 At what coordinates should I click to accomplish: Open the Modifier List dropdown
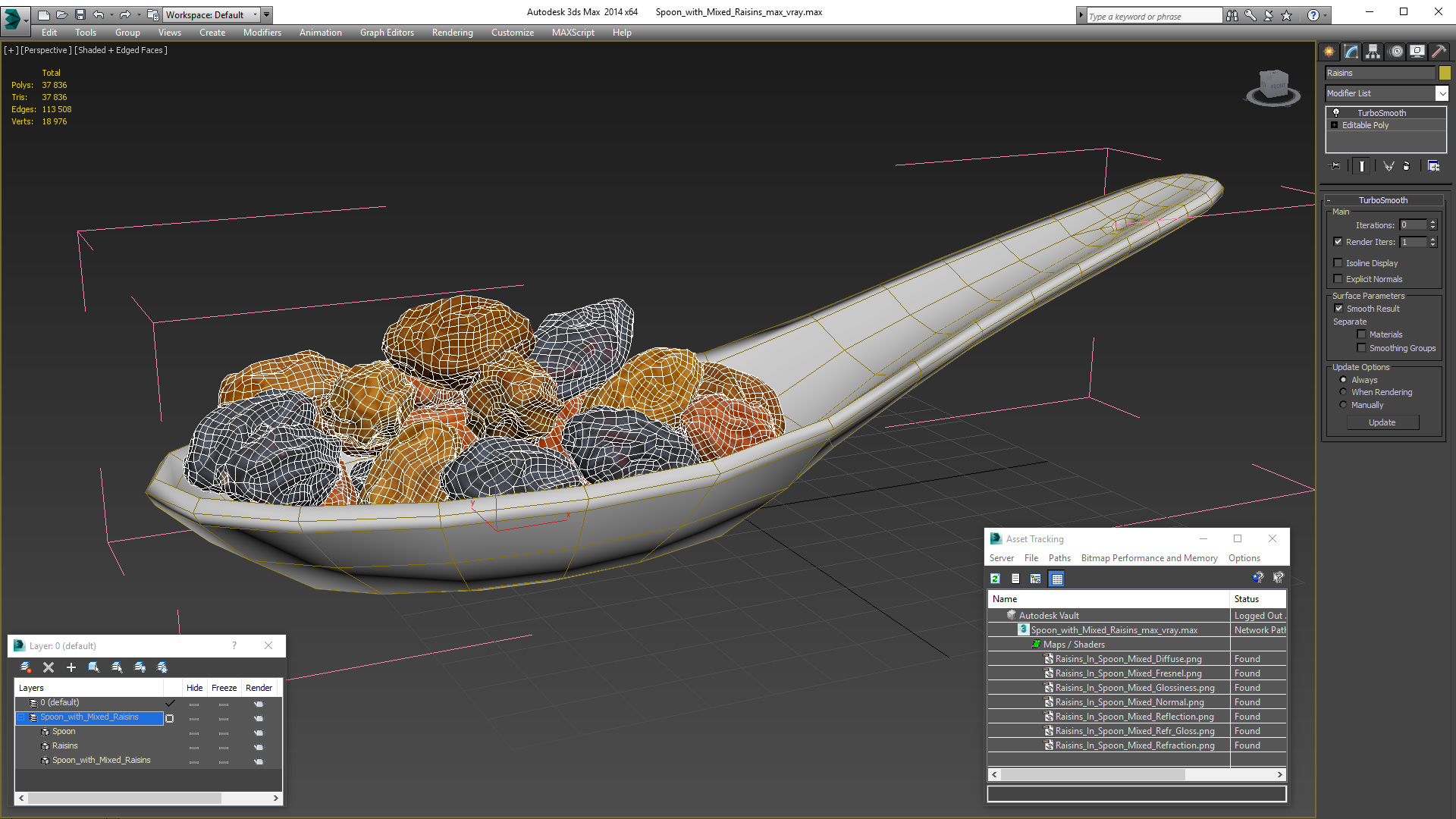[x=1441, y=93]
